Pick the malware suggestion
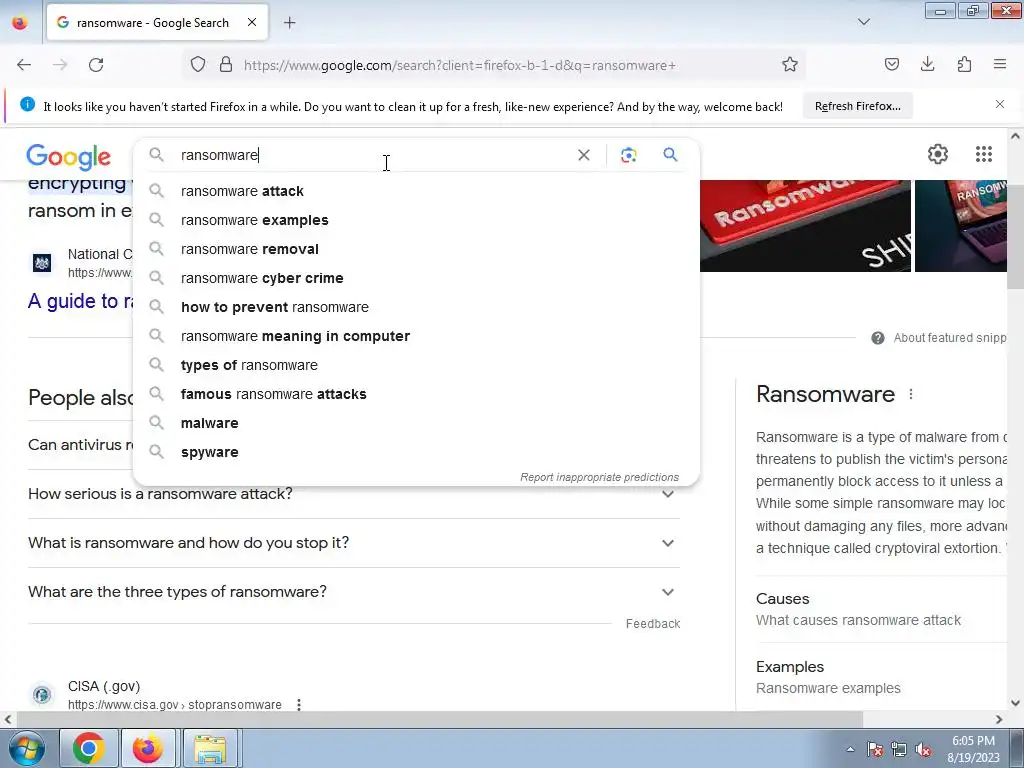Image resolution: width=1024 pixels, height=768 pixels. (x=416, y=423)
